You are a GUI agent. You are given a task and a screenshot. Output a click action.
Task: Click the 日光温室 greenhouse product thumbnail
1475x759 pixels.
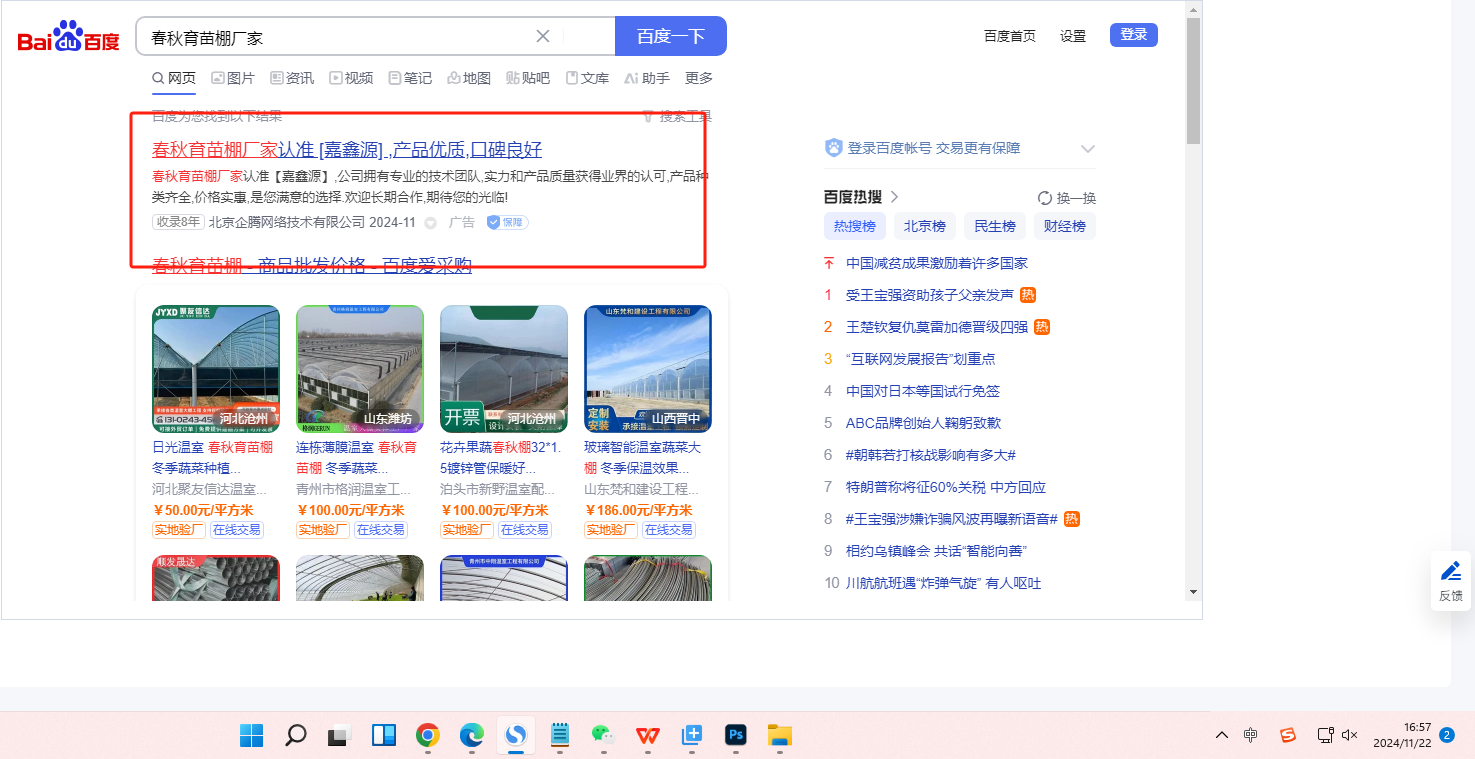tap(216, 368)
